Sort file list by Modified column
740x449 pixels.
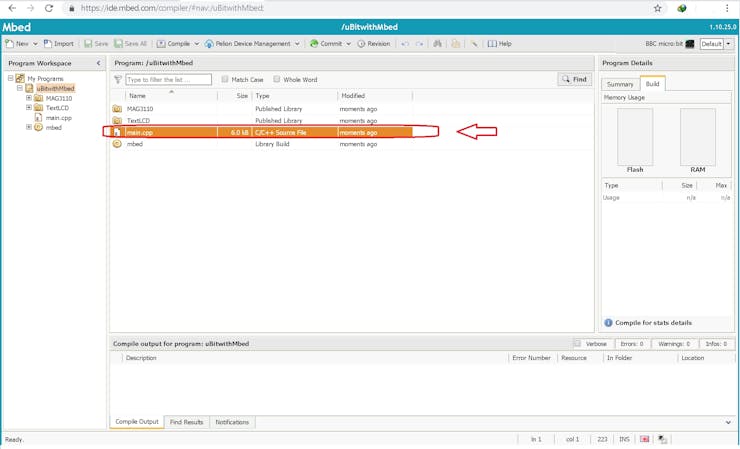pyautogui.click(x=375, y=95)
